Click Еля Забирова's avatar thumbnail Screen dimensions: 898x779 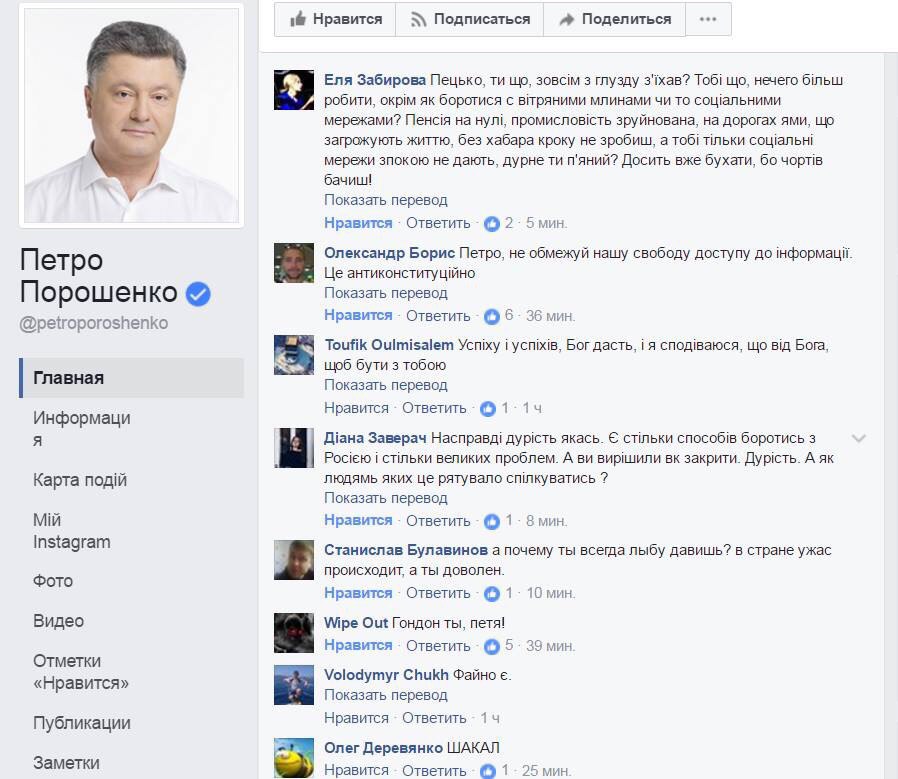[x=294, y=90]
